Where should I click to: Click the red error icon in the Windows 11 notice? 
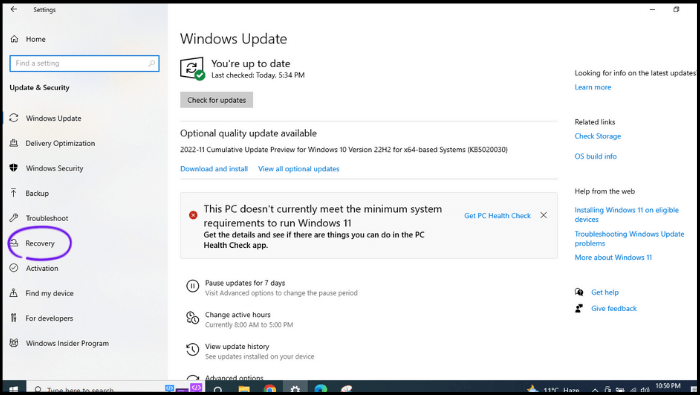tap(193, 215)
